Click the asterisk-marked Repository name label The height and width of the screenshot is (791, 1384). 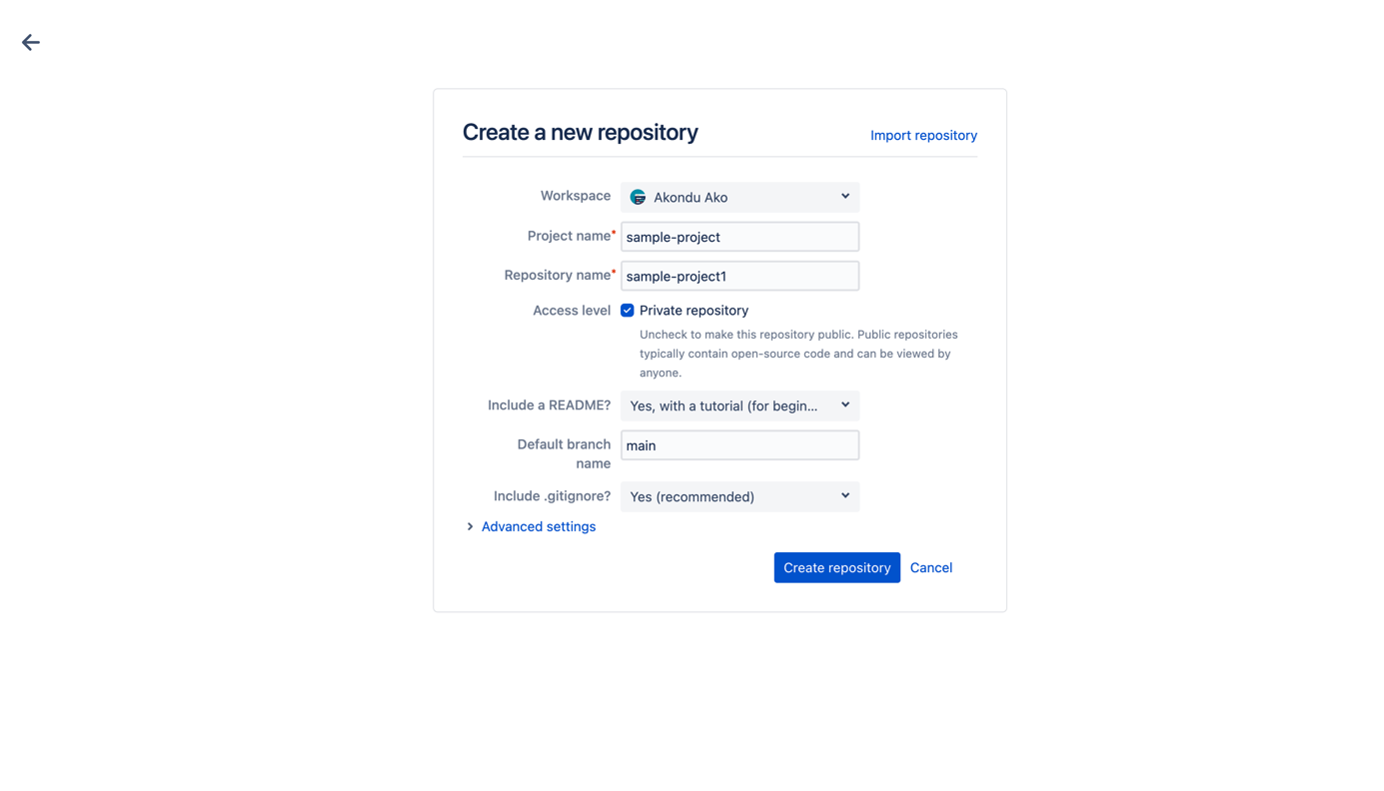point(559,275)
